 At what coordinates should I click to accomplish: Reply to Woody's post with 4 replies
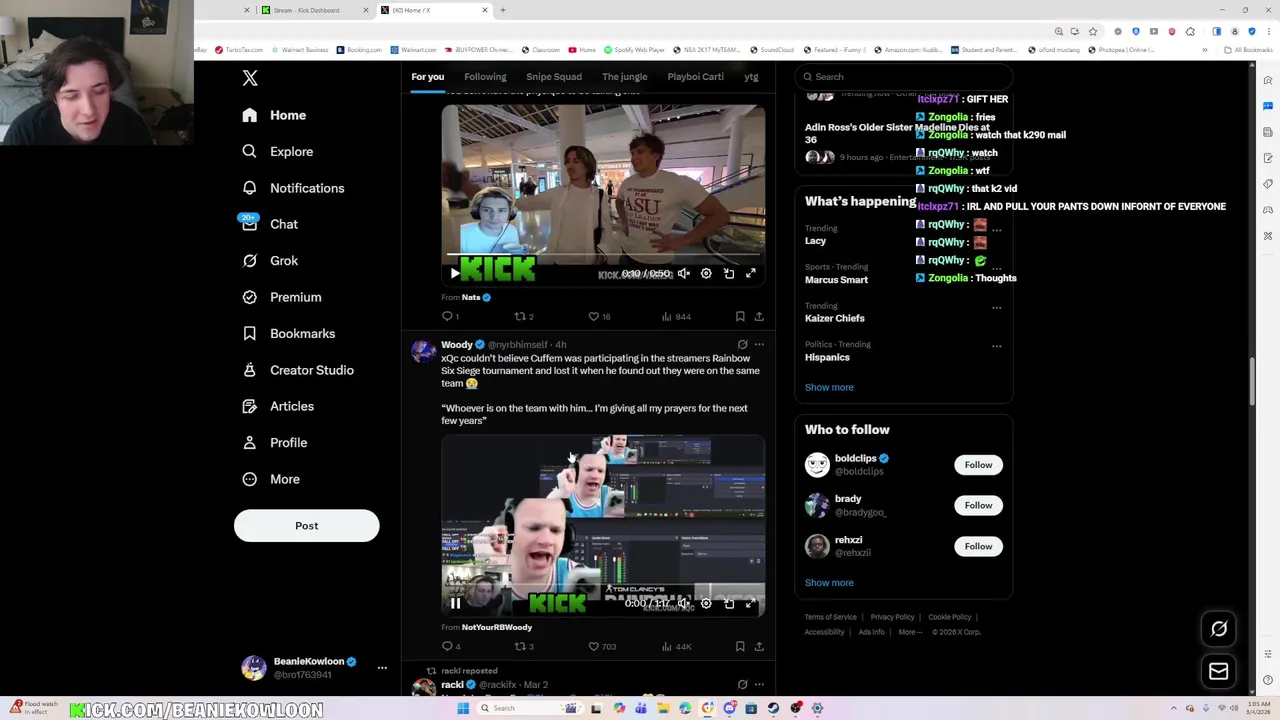450,646
